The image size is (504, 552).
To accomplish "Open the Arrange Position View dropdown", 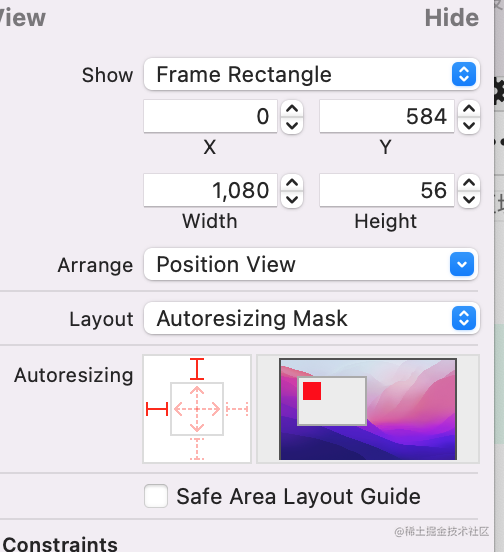I will pyautogui.click(x=311, y=264).
